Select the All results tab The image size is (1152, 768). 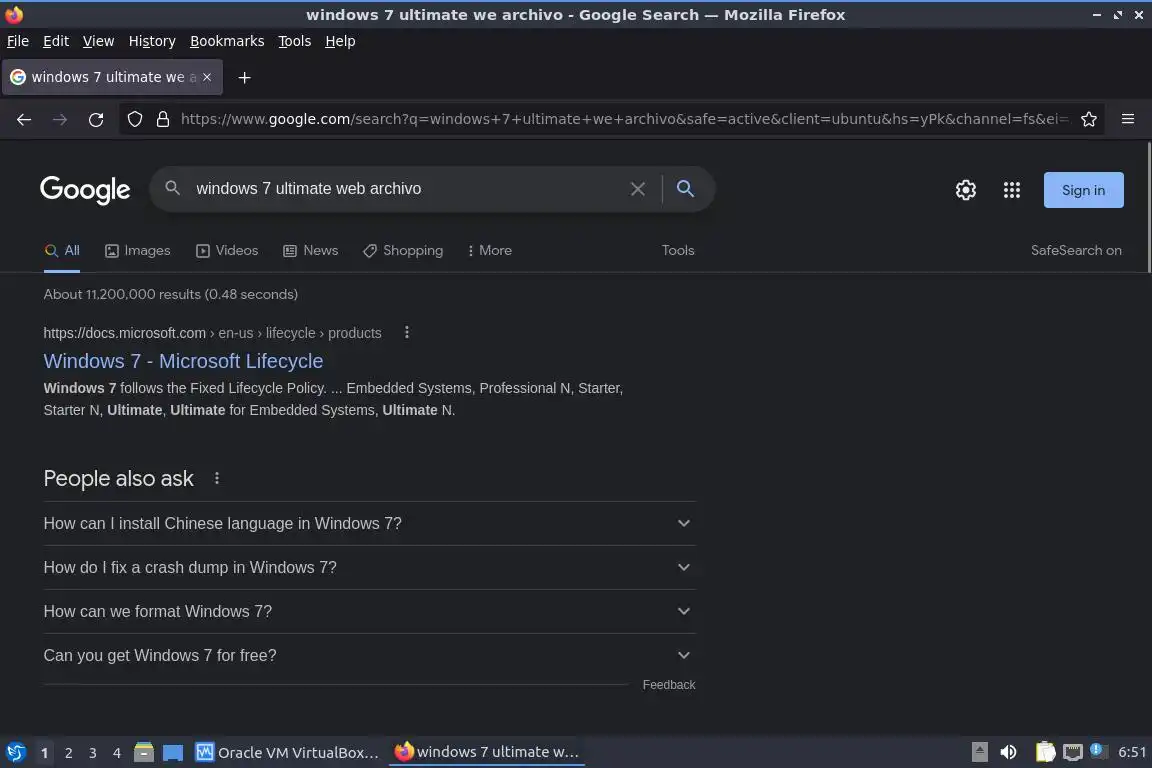pyautogui.click(x=62, y=251)
